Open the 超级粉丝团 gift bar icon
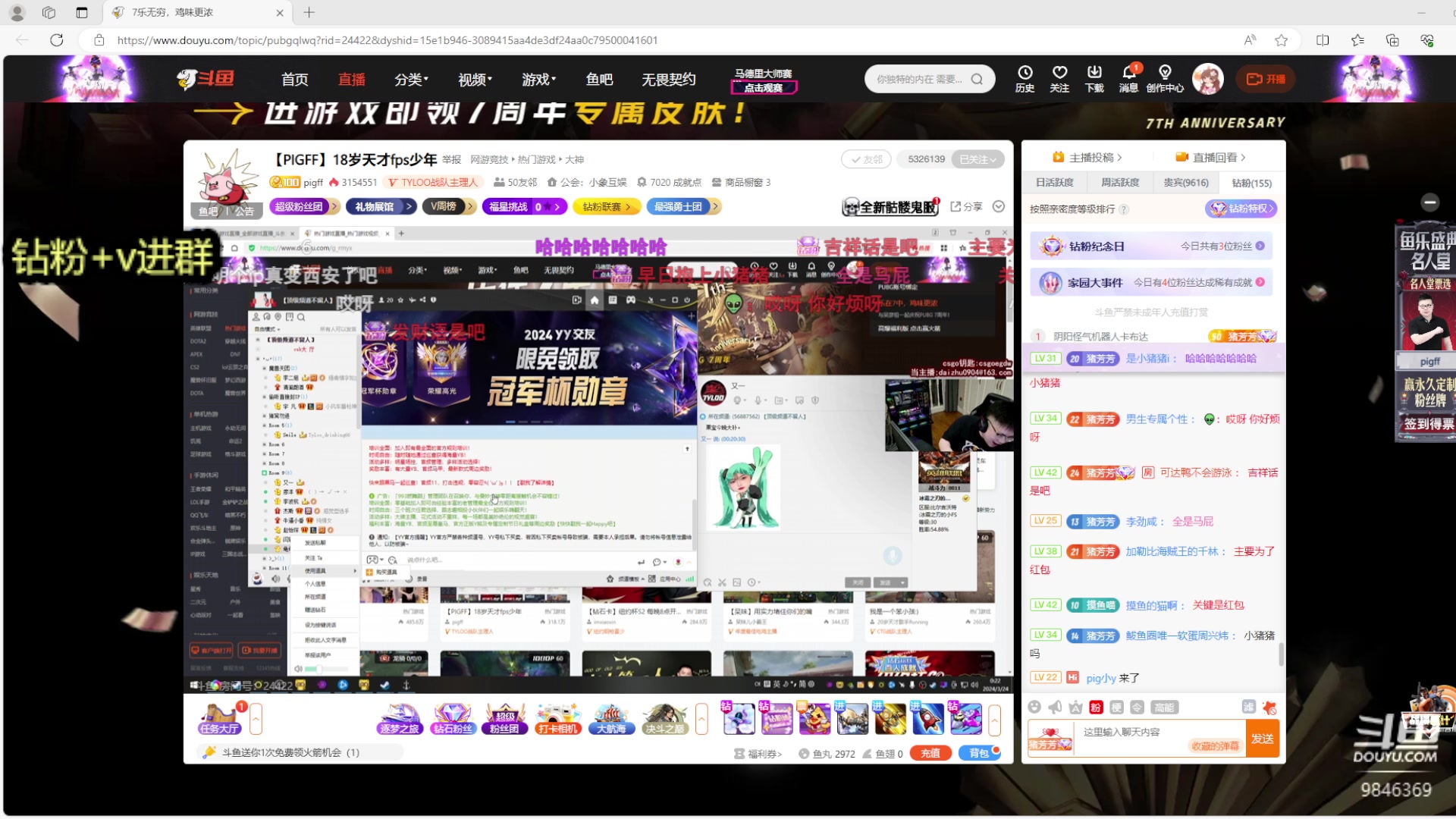 (x=505, y=719)
